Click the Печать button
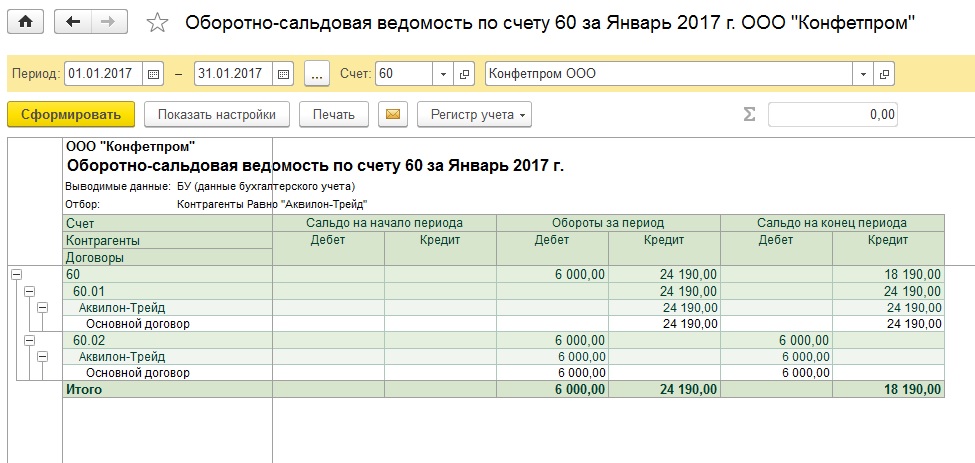The image size is (975, 463). (x=334, y=114)
